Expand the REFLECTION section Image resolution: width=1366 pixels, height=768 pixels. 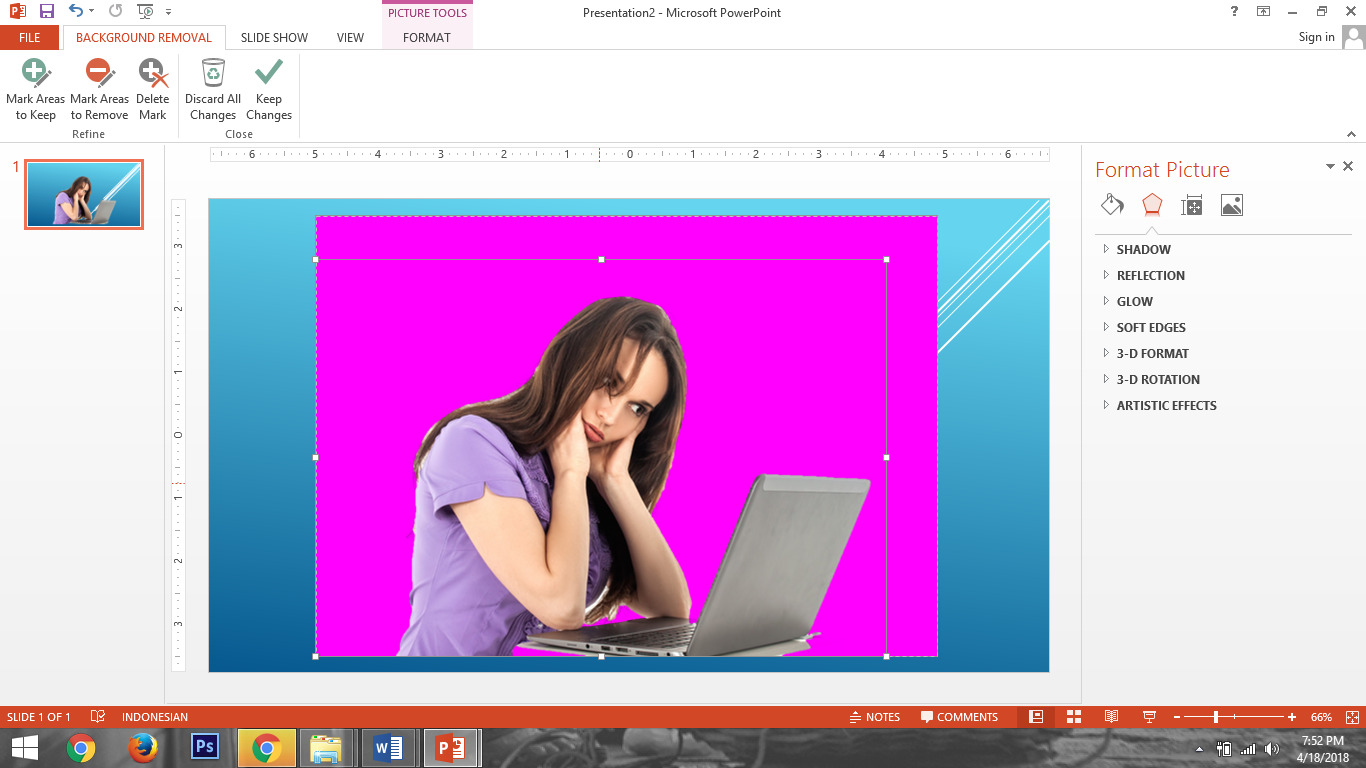click(x=1150, y=276)
